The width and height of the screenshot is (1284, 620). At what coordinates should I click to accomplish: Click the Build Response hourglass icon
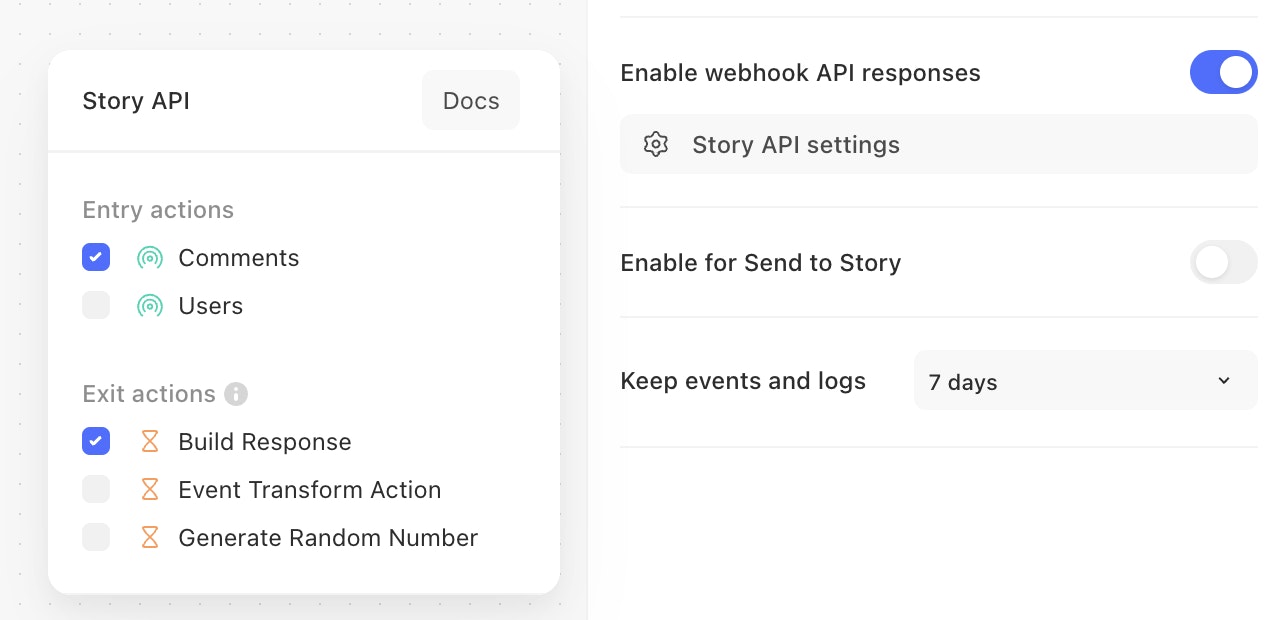pos(150,442)
